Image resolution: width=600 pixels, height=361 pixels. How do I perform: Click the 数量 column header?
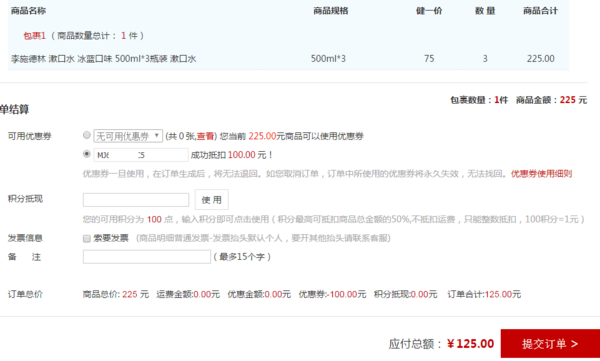485,11
